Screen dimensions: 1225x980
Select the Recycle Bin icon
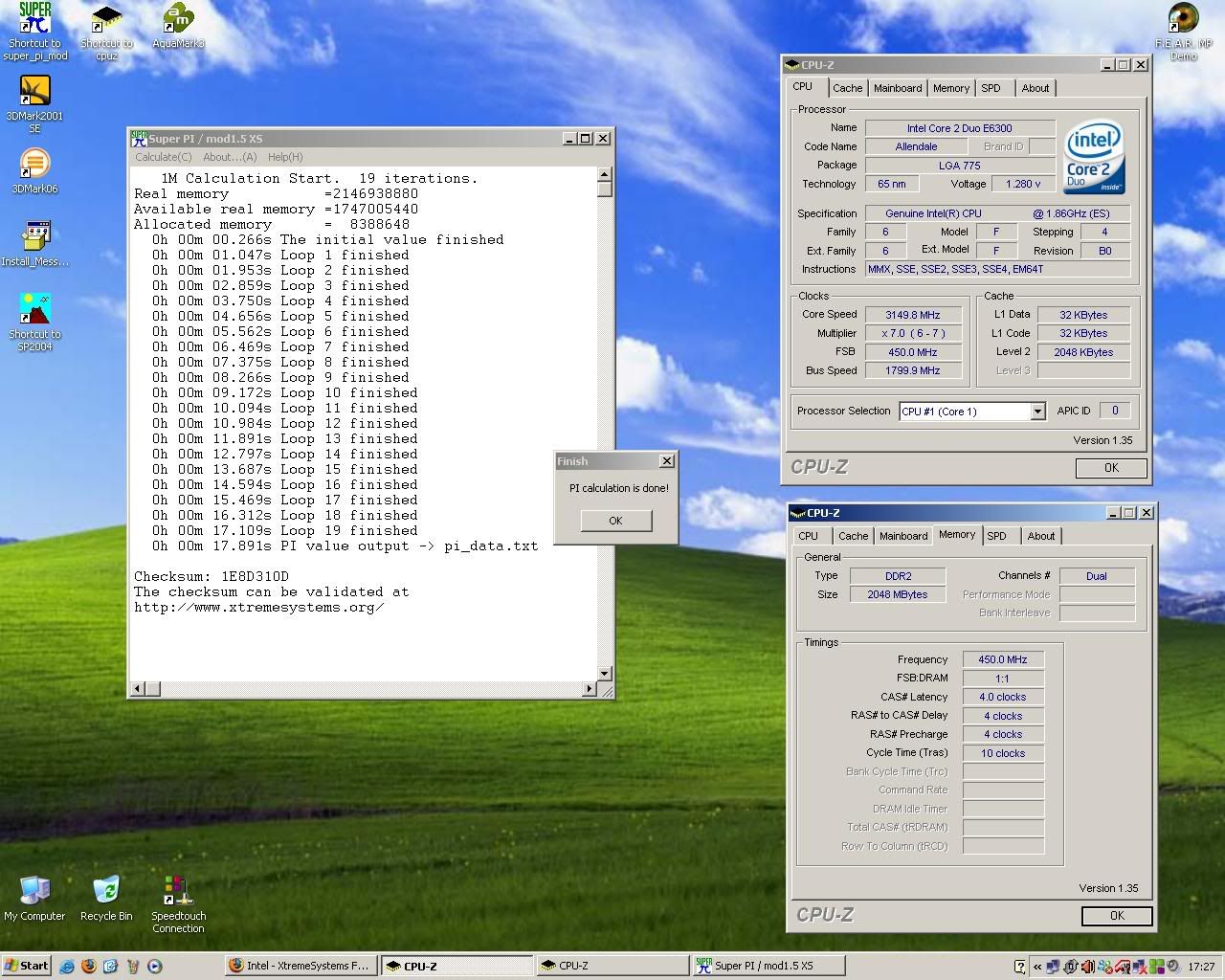106,899
